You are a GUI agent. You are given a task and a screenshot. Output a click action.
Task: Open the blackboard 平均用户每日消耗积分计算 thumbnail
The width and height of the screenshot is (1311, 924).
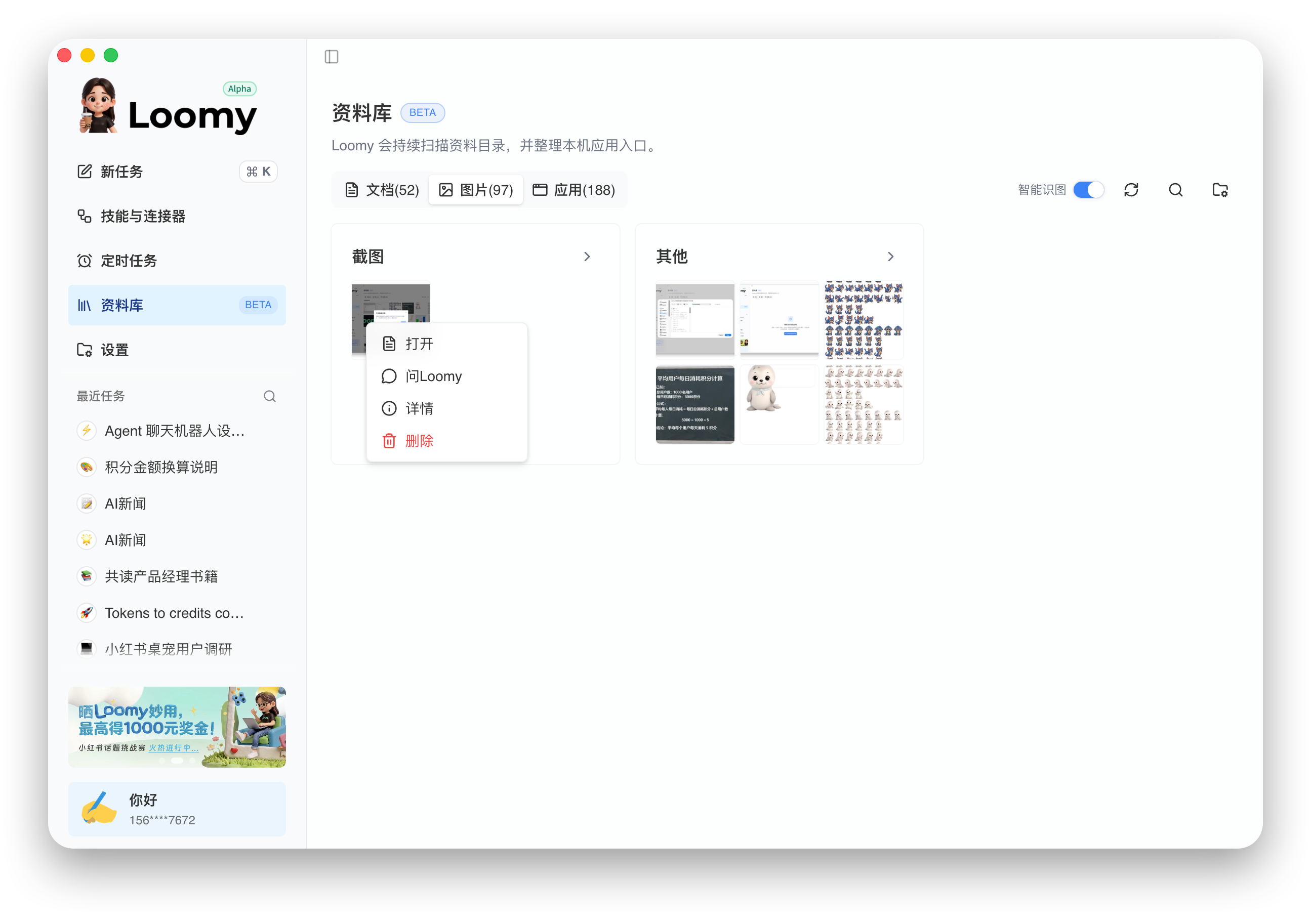695,404
